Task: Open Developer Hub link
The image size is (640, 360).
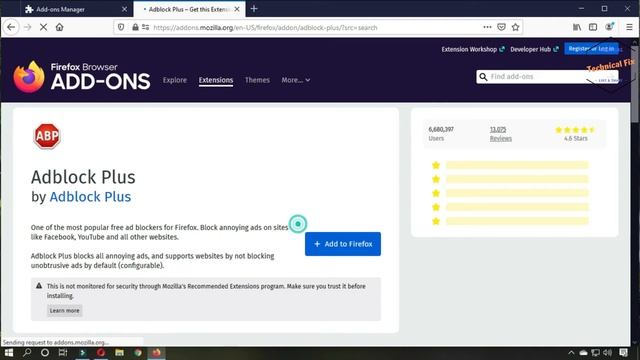Action: 534,49
